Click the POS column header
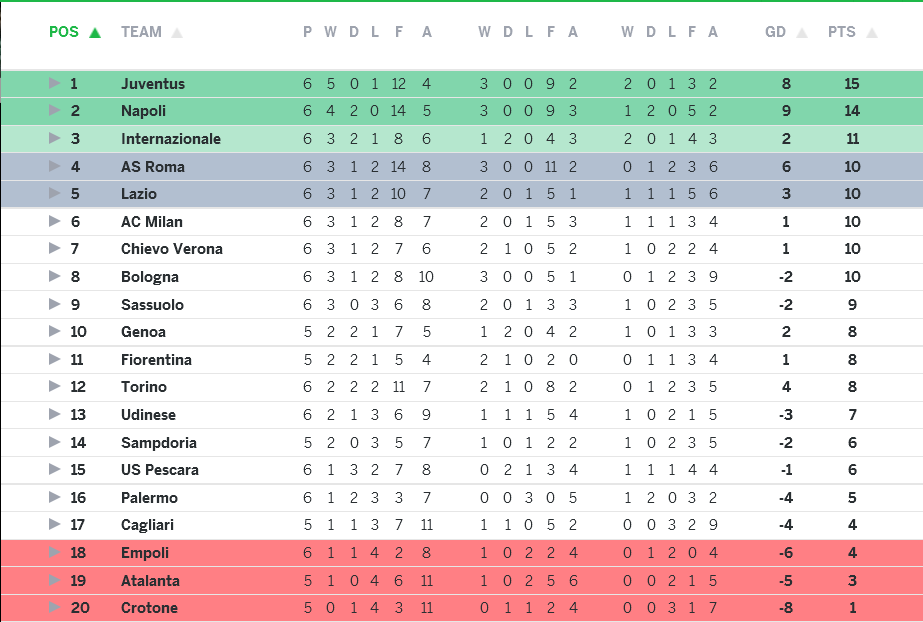The image size is (923, 622). coord(64,32)
